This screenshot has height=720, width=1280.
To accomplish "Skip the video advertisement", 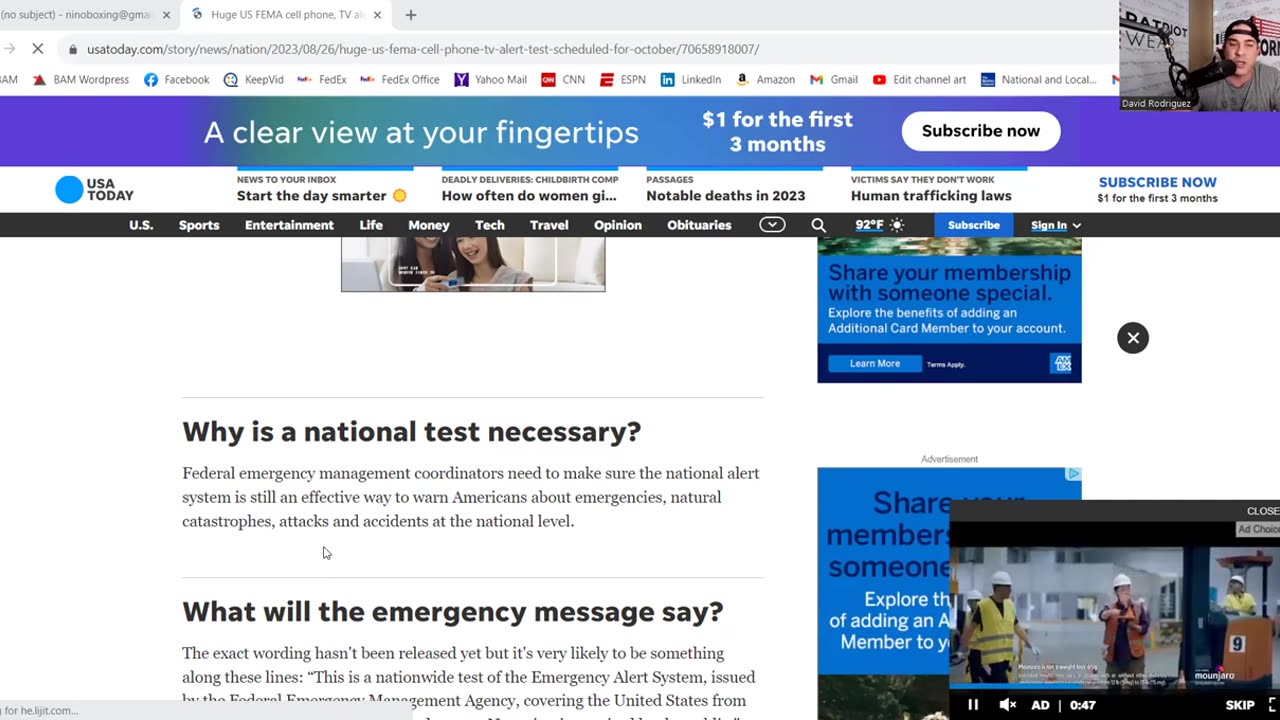I will point(1240,705).
